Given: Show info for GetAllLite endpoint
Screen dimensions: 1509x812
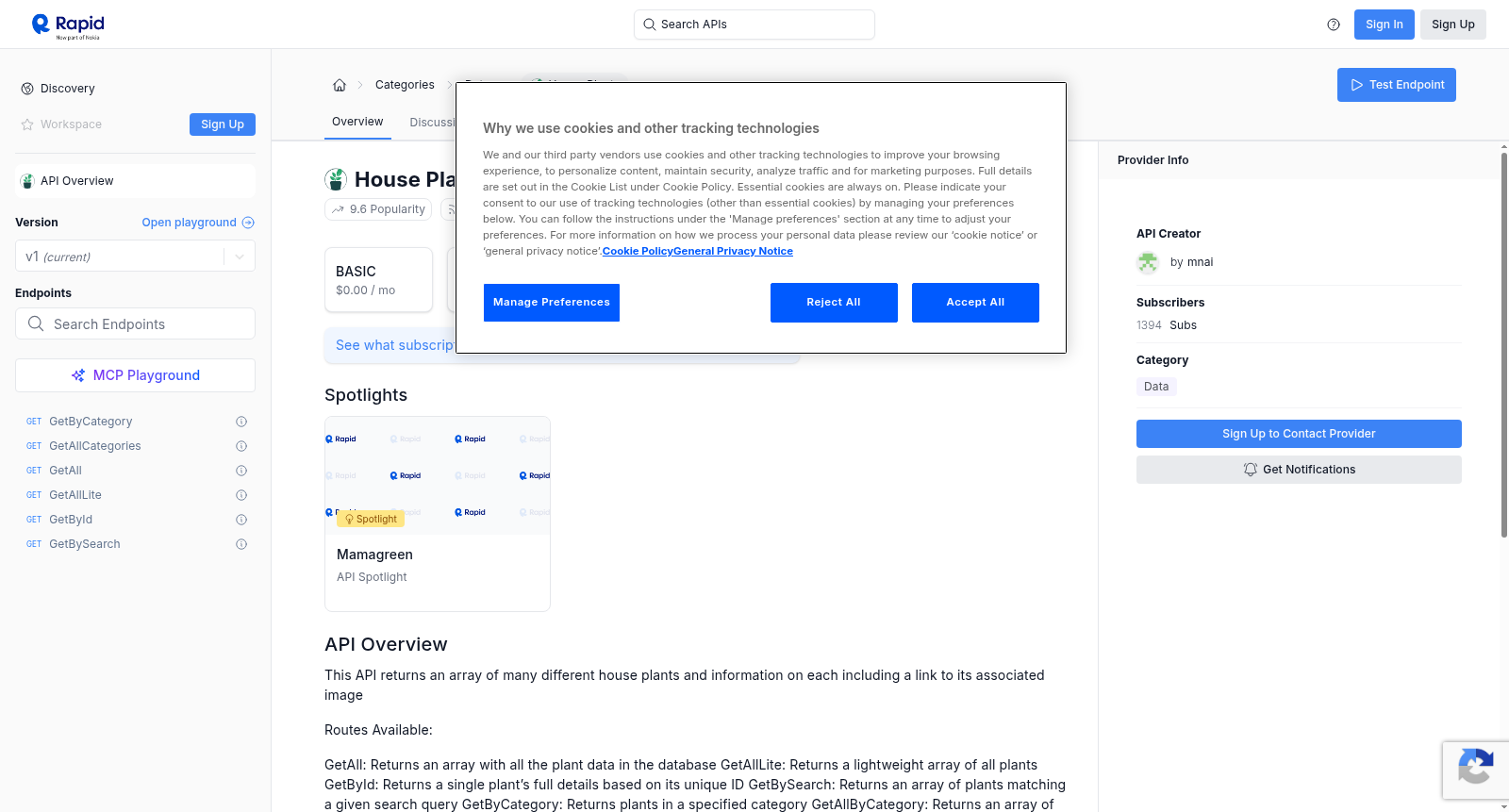Looking at the screenshot, I should coord(241,495).
